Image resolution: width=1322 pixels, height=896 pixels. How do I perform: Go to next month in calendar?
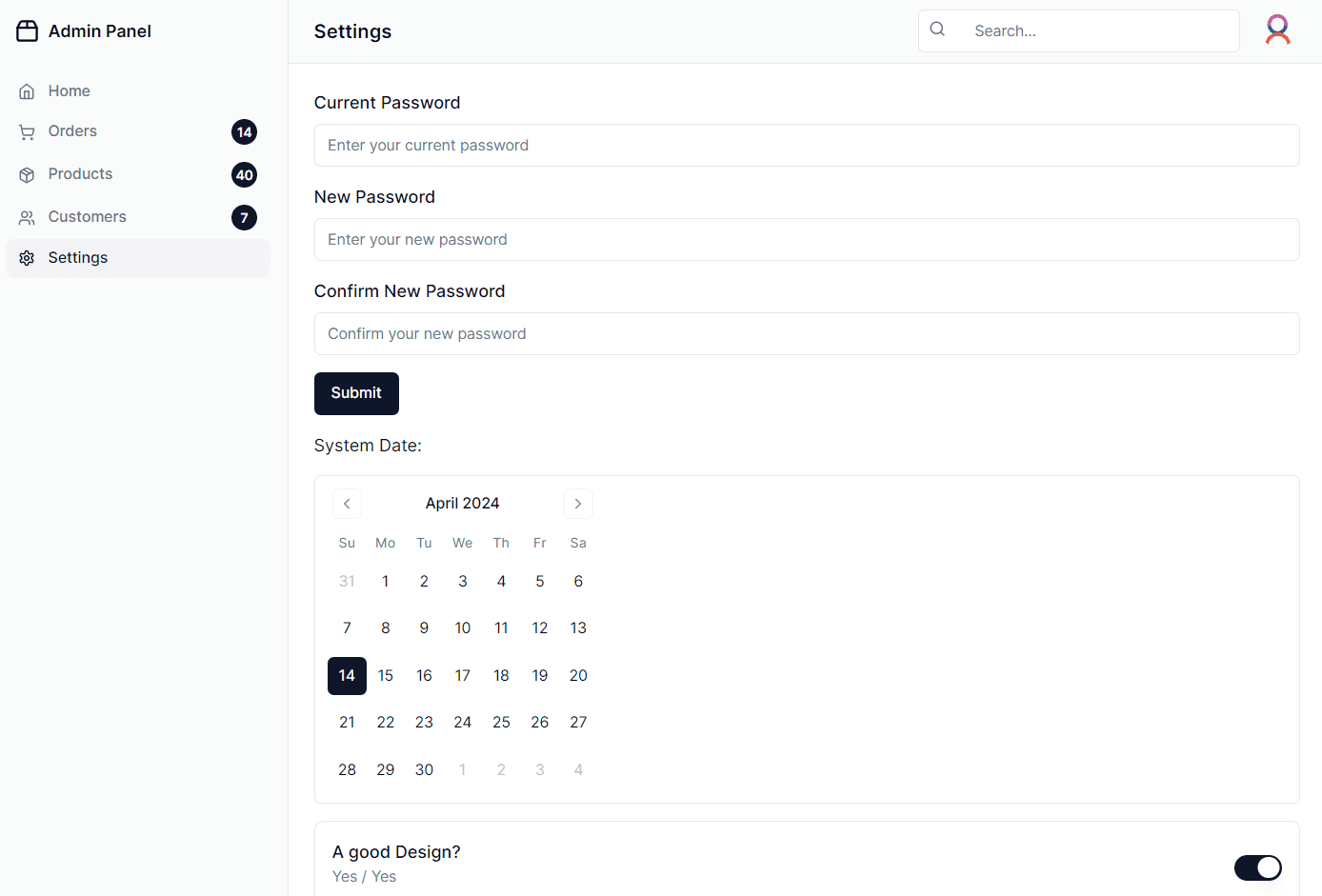click(x=578, y=504)
